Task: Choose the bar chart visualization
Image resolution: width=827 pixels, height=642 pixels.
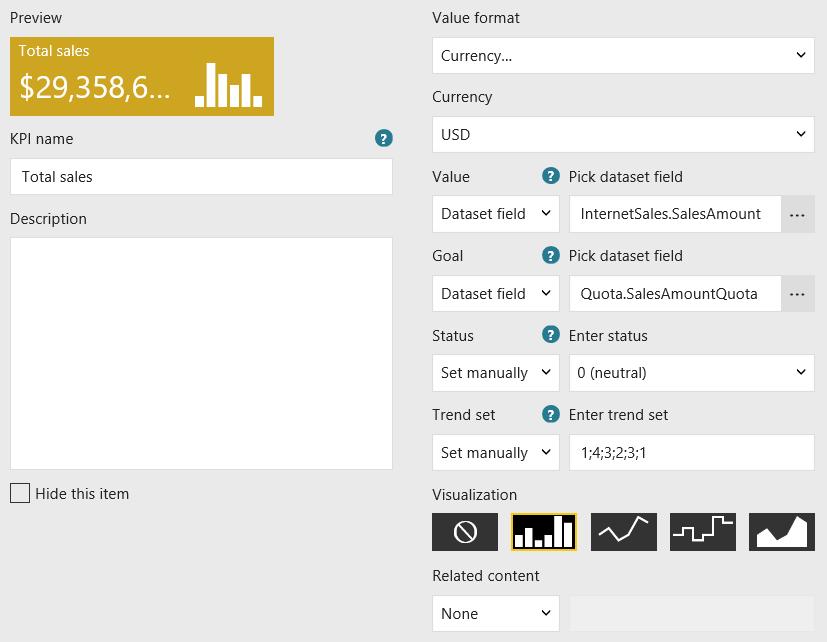Action: click(x=544, y=532)
